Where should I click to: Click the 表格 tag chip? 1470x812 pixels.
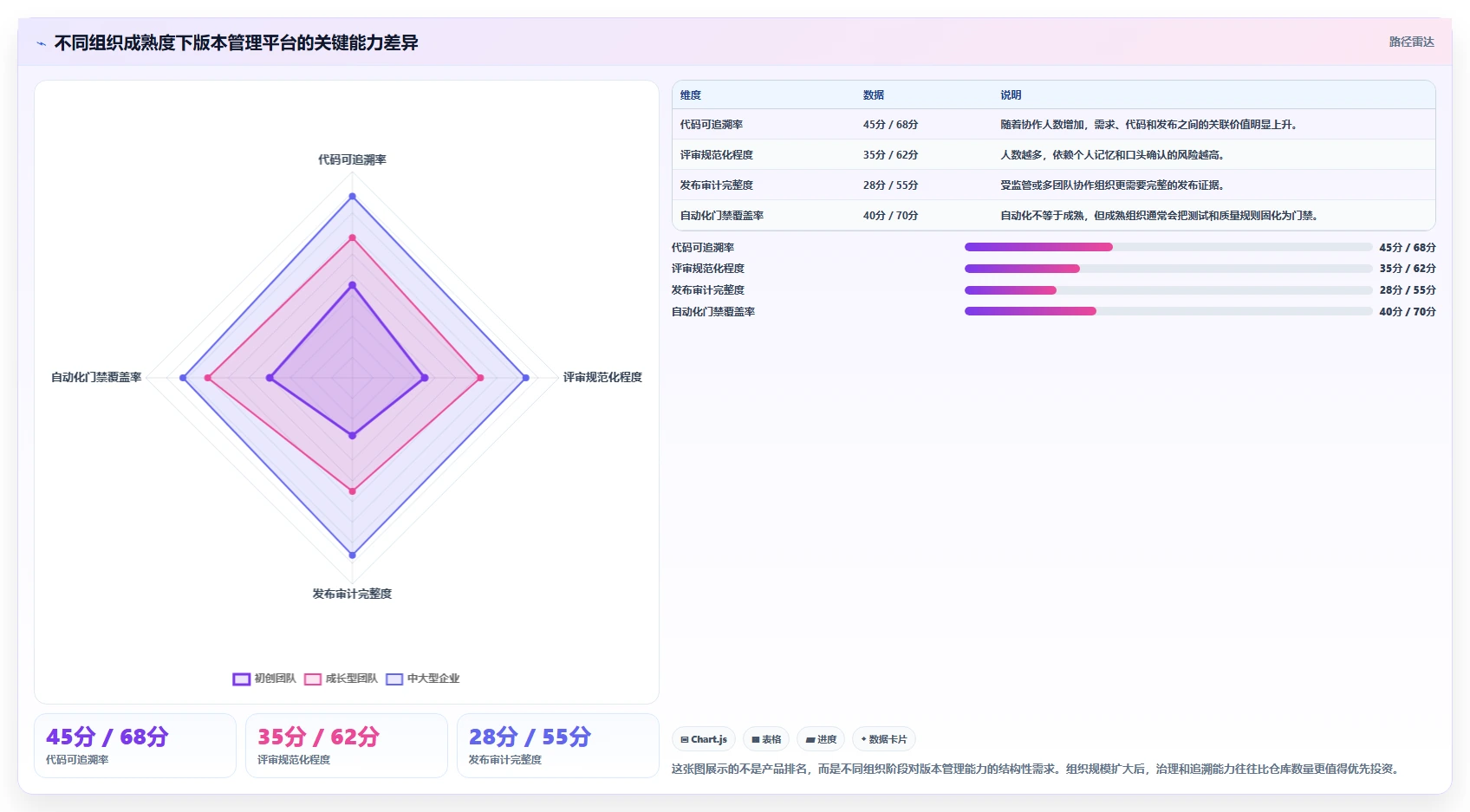pos(766,739)
